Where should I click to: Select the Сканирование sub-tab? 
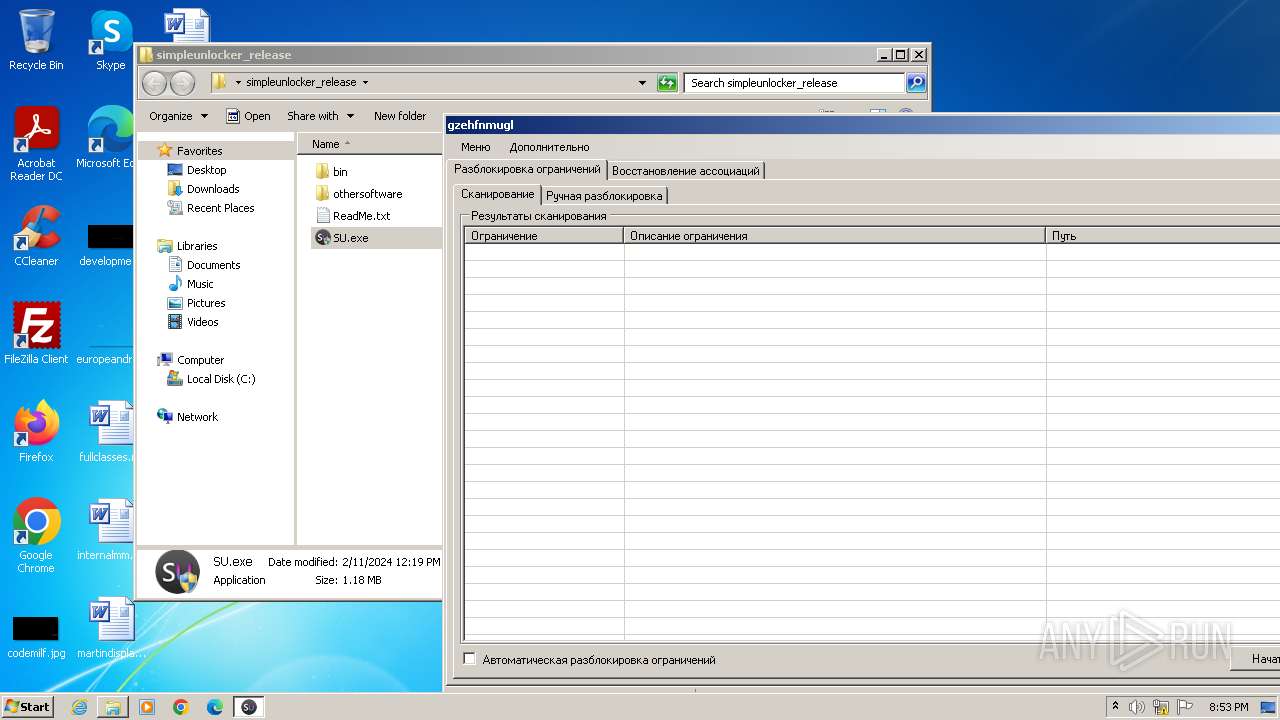497,194
